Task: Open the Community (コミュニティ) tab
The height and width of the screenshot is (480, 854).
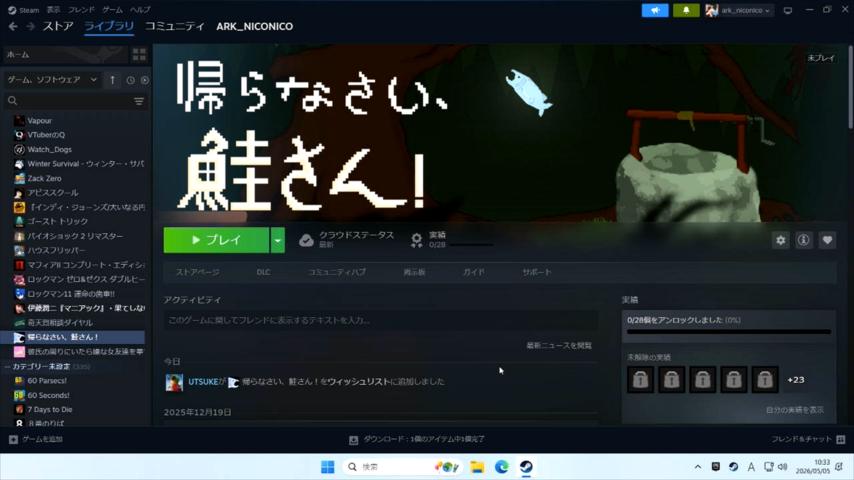Action: coord(174,26)
